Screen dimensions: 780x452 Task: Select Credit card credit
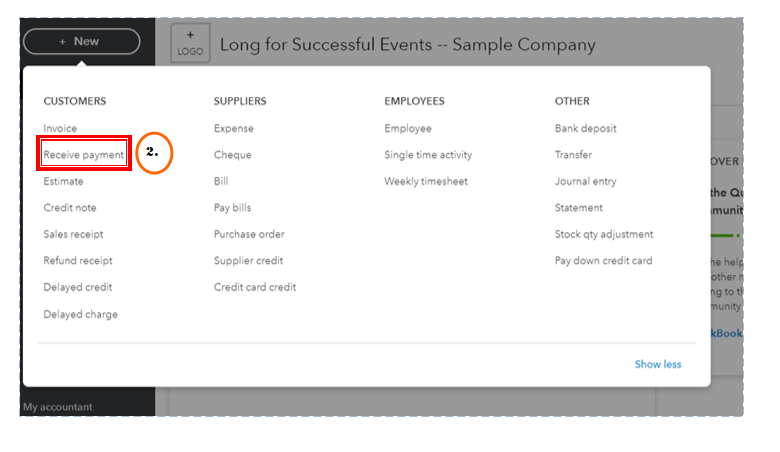tap(255, 287)
